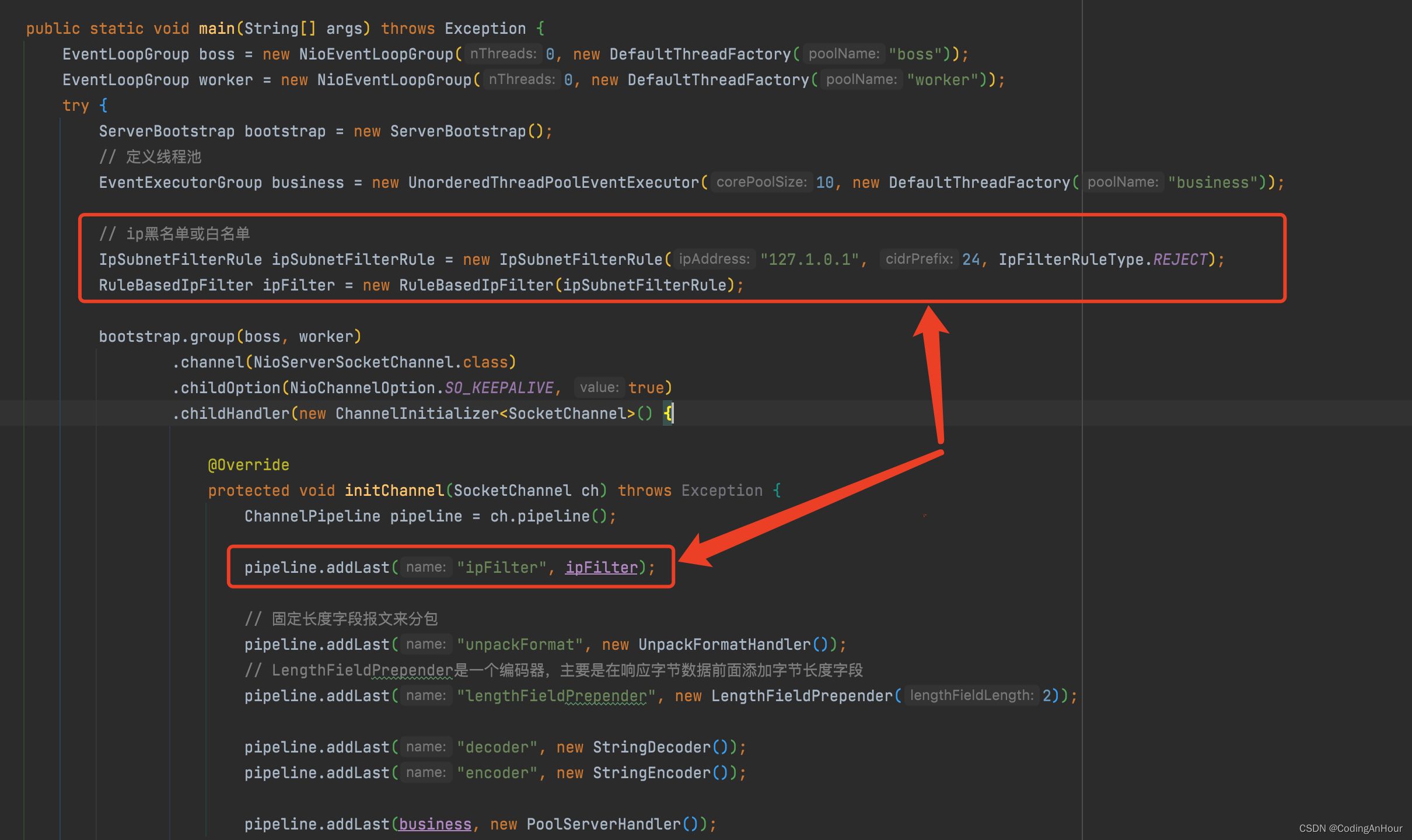Click the 'true' value in childOption
Viewport: 1412px width, 840px height.
[646, 388]
